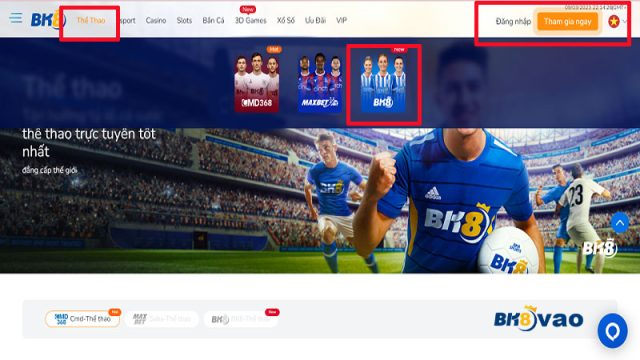Open the VIP menu item

[x=341, y=20]
